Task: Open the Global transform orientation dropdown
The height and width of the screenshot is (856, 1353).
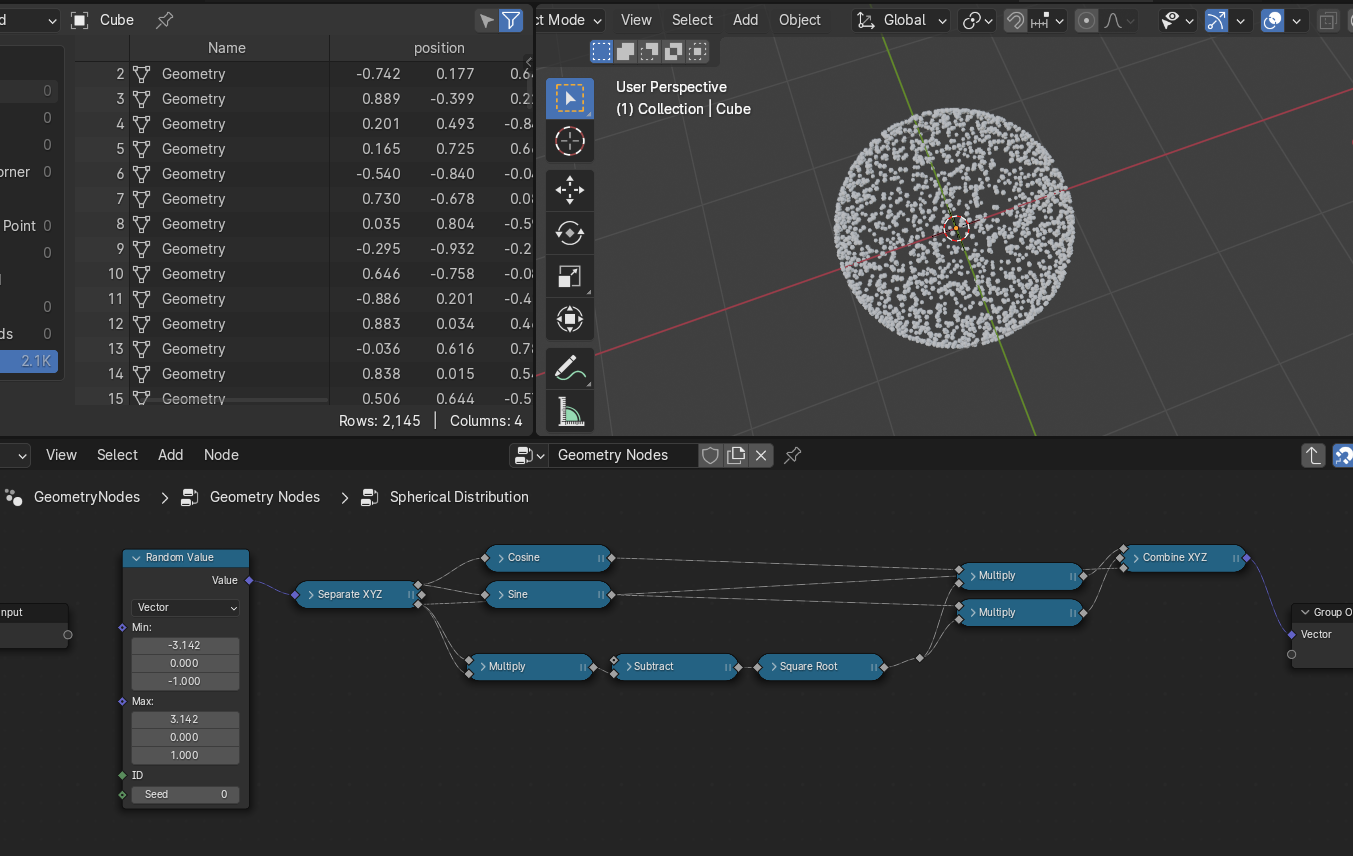Action: (x=904, y=20)
